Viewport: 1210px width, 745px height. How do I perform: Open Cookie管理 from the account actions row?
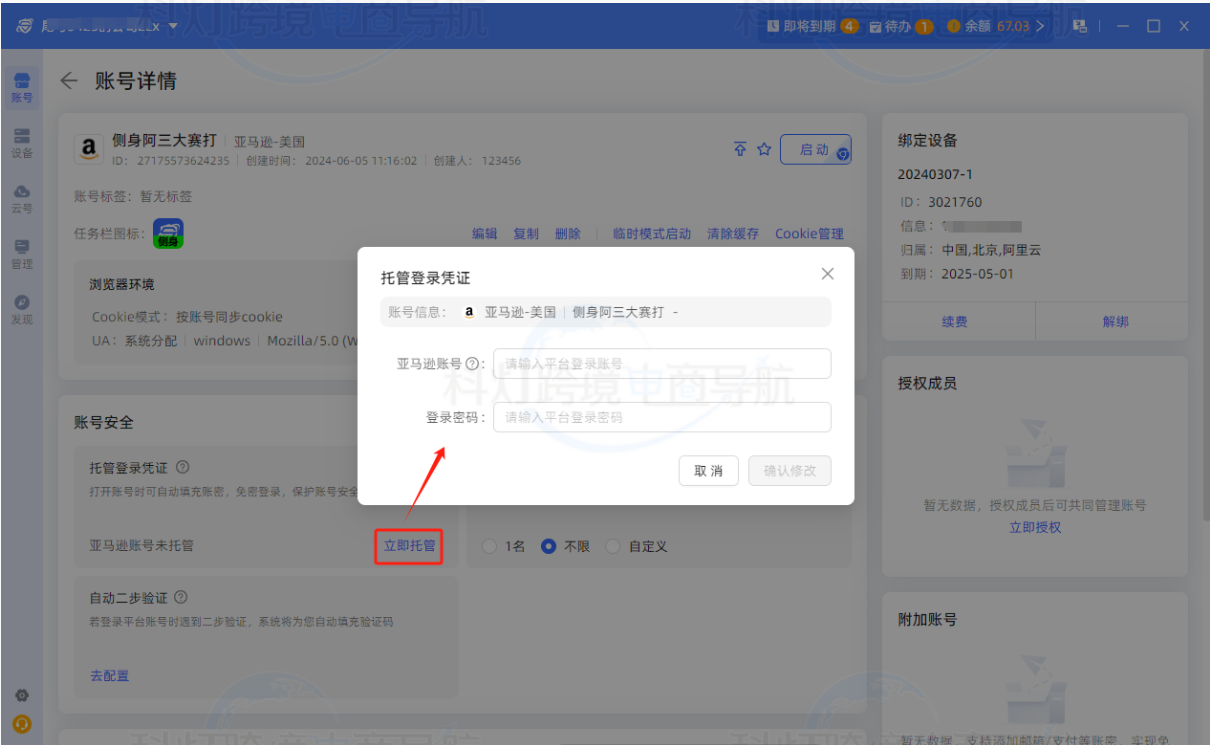click(x=809, y=233)
